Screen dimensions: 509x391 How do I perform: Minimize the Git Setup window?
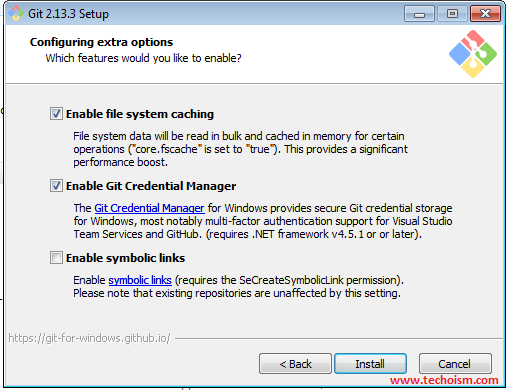(419, 14)
